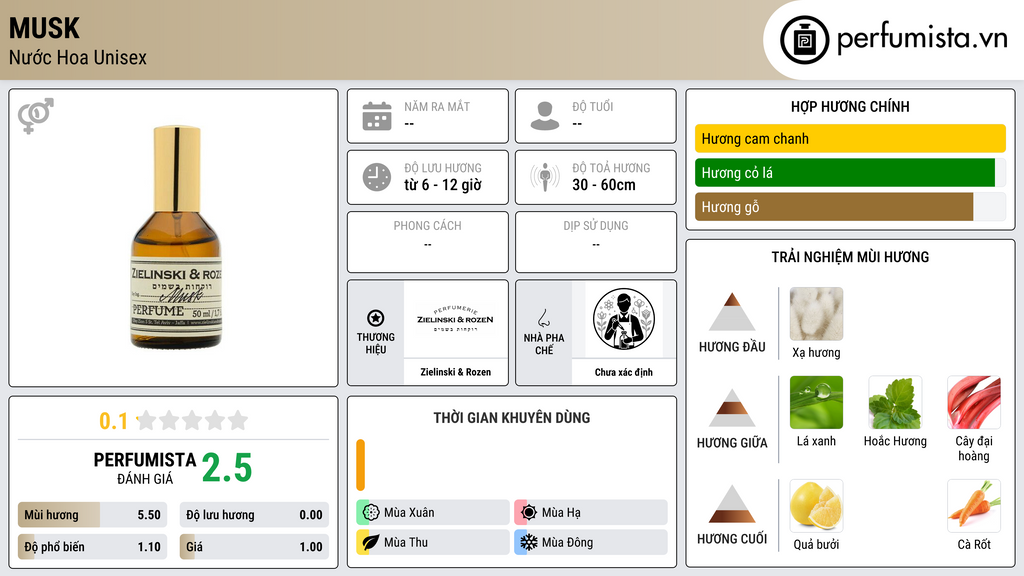Click the perfumer illustration Chưa xác định
1024x576 pixels.
click(x=624, y=319)
